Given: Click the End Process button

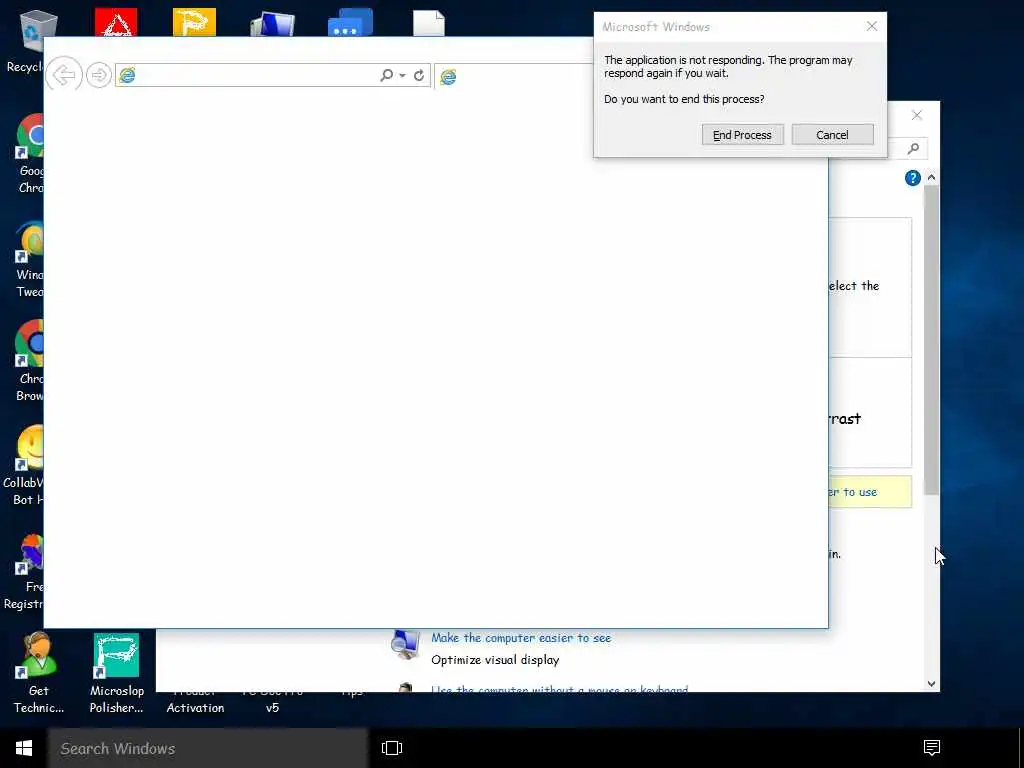Looking at the screenshot, I should (743, 135).
